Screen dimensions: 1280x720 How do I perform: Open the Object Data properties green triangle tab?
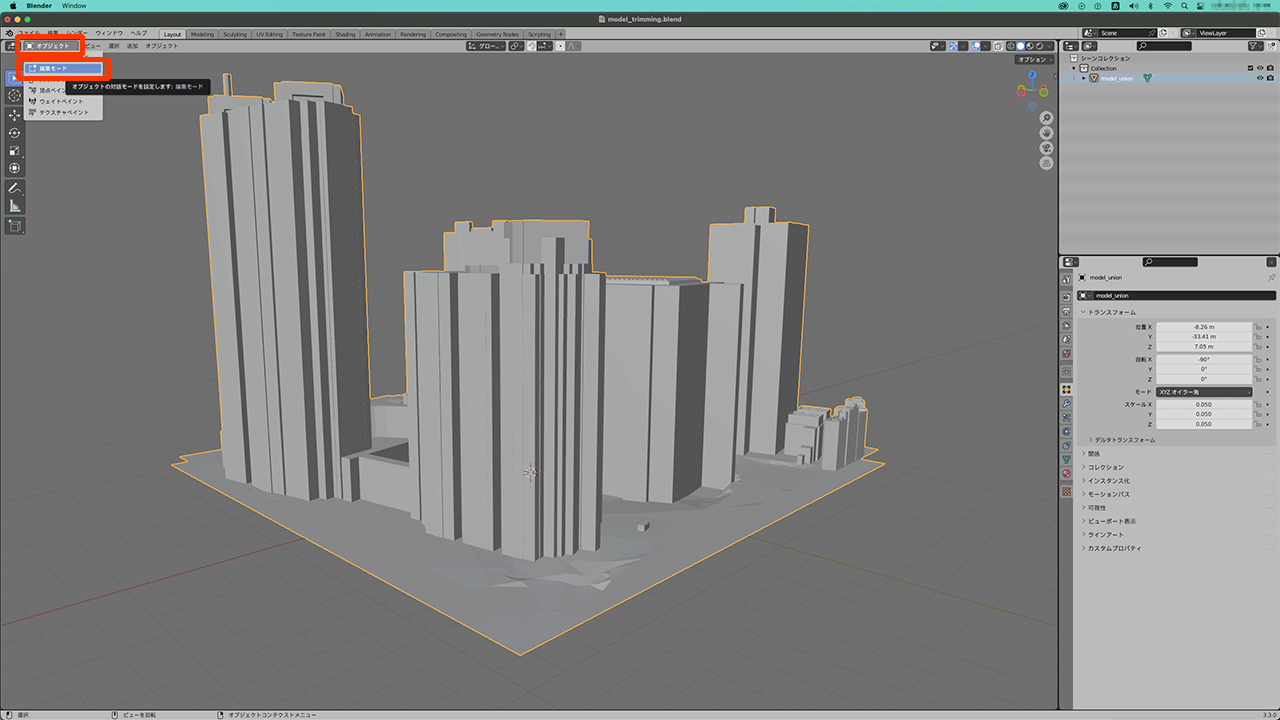1066,459
